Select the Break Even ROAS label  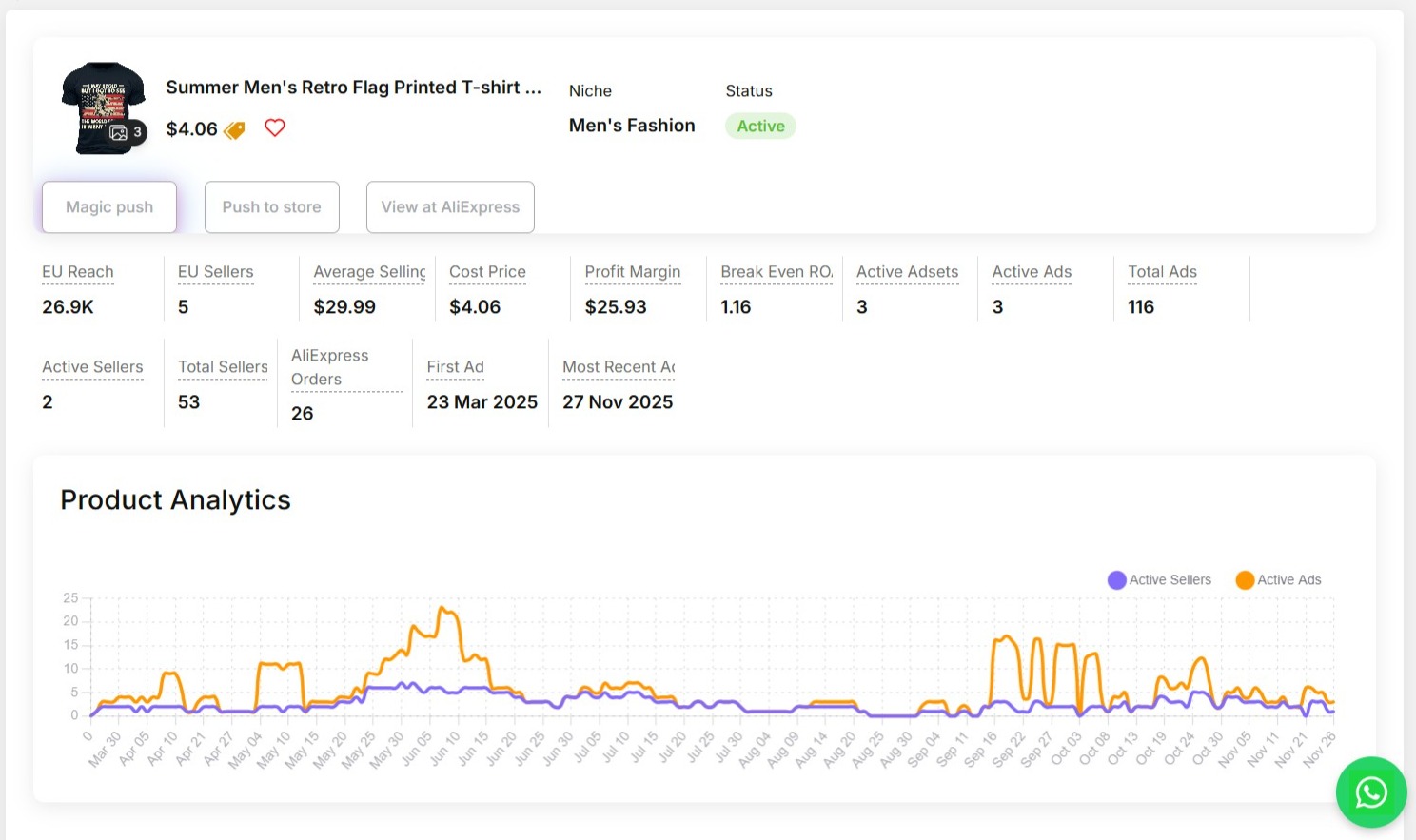pos(777,272)
